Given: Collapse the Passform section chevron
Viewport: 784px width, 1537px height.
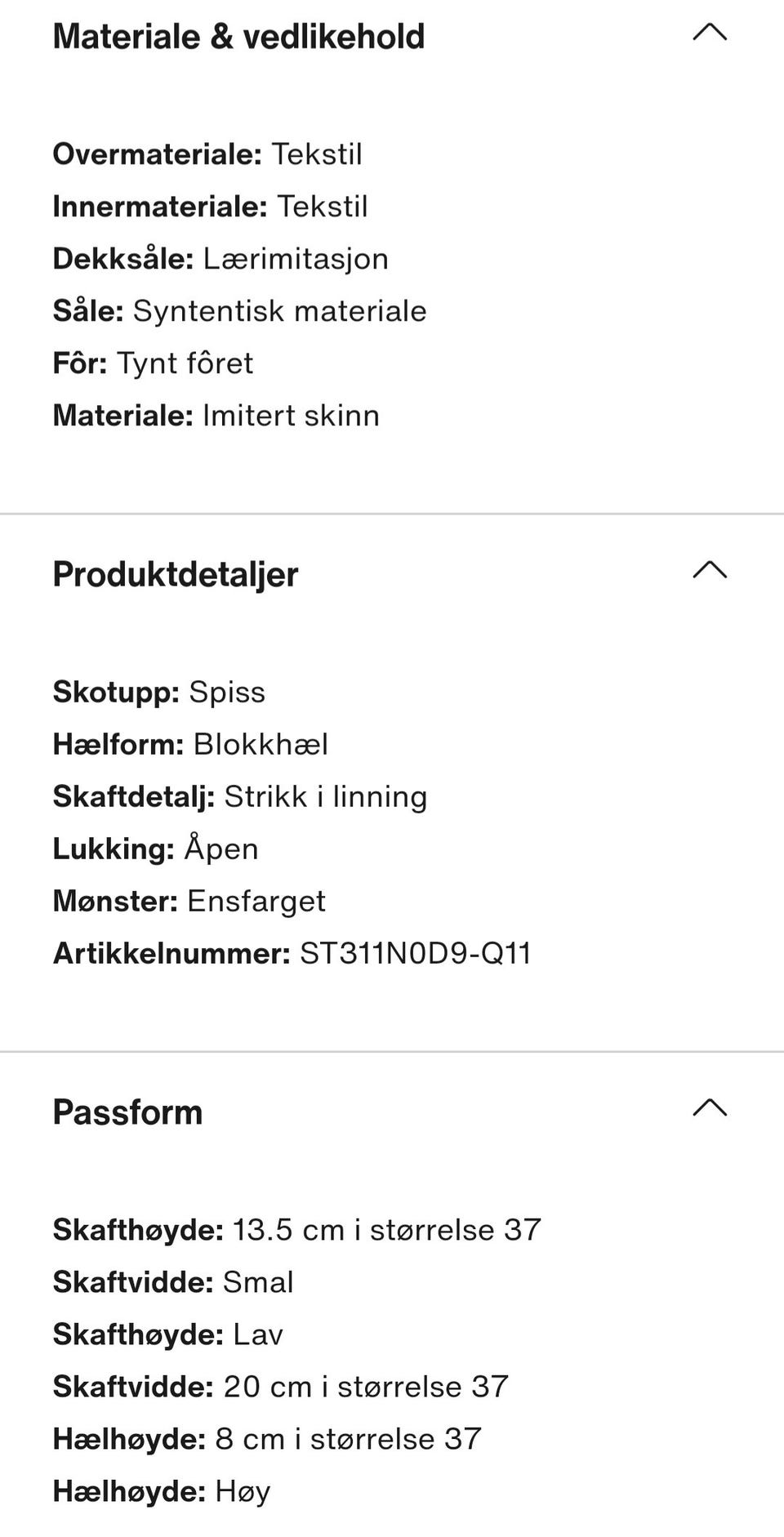Looking at the screenshot, I should (710, 1108).
